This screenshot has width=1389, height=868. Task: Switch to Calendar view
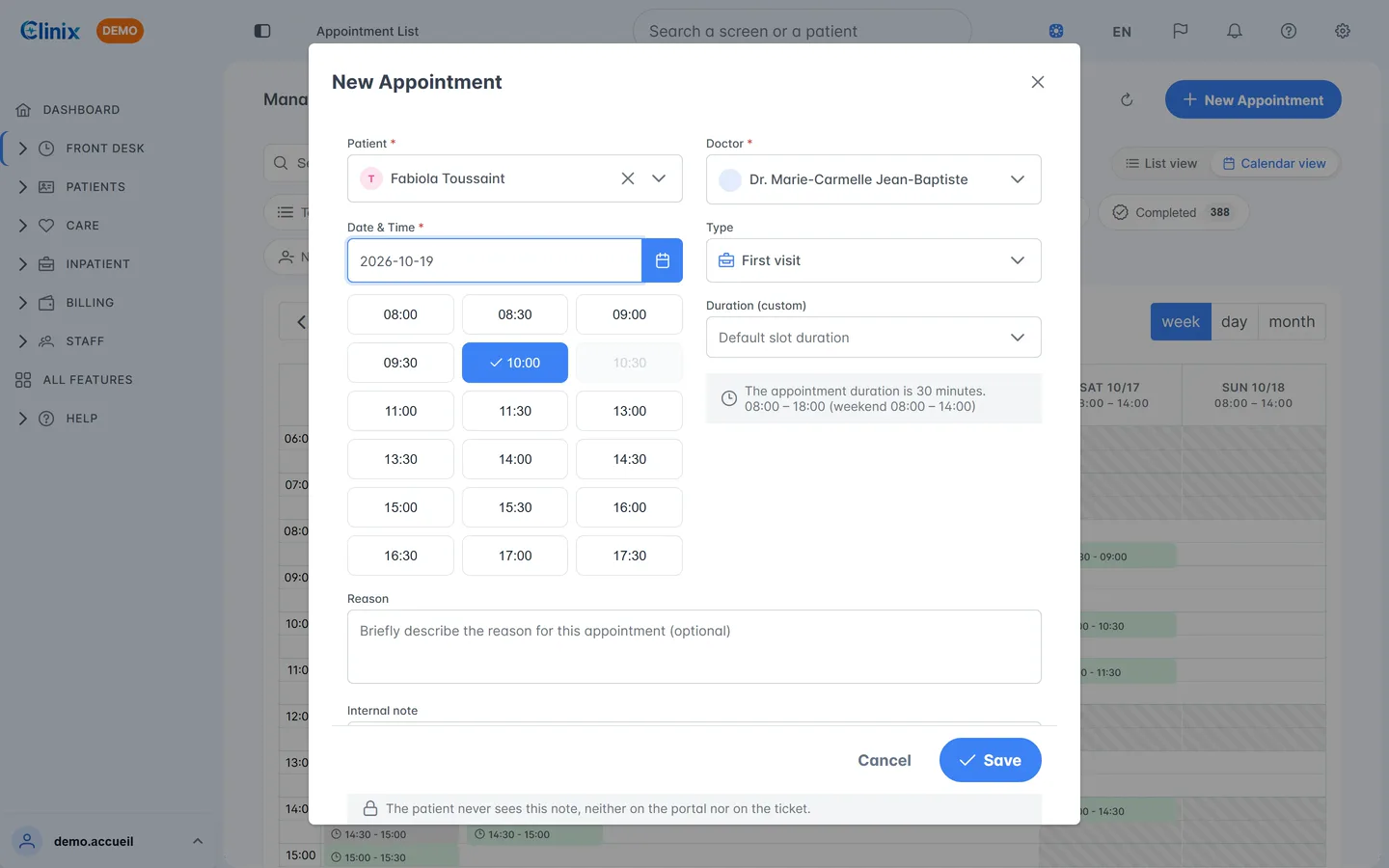(1274, 163)
